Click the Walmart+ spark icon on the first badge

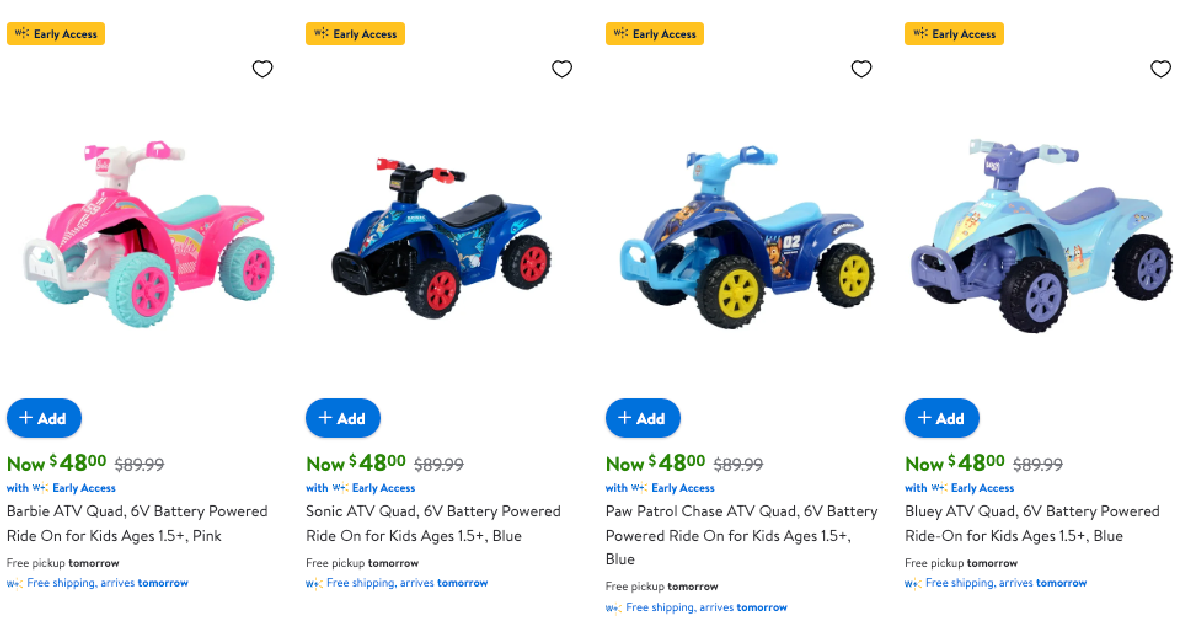pos(21,33)
